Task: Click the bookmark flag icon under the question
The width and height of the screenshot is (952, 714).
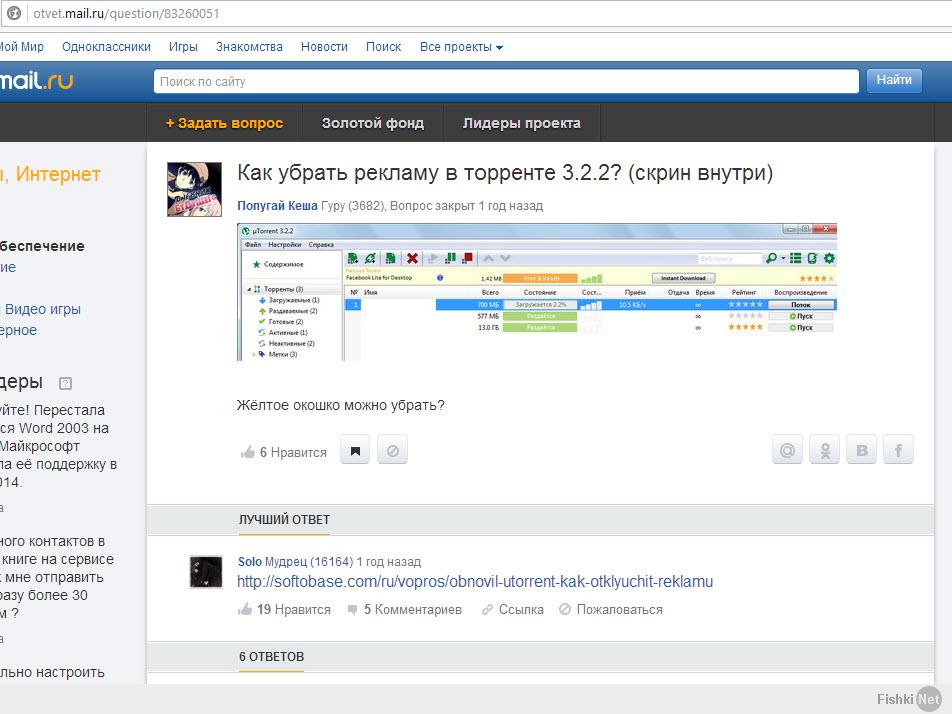Action: pyautogui.click(x=355, y=451)
